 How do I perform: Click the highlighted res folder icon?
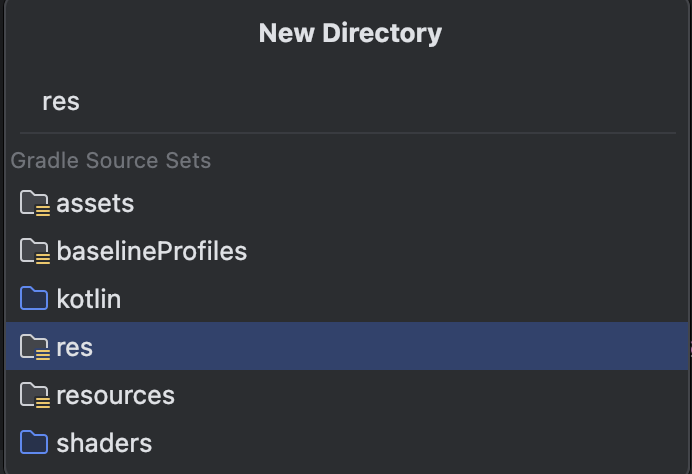(x=34, y=347)
